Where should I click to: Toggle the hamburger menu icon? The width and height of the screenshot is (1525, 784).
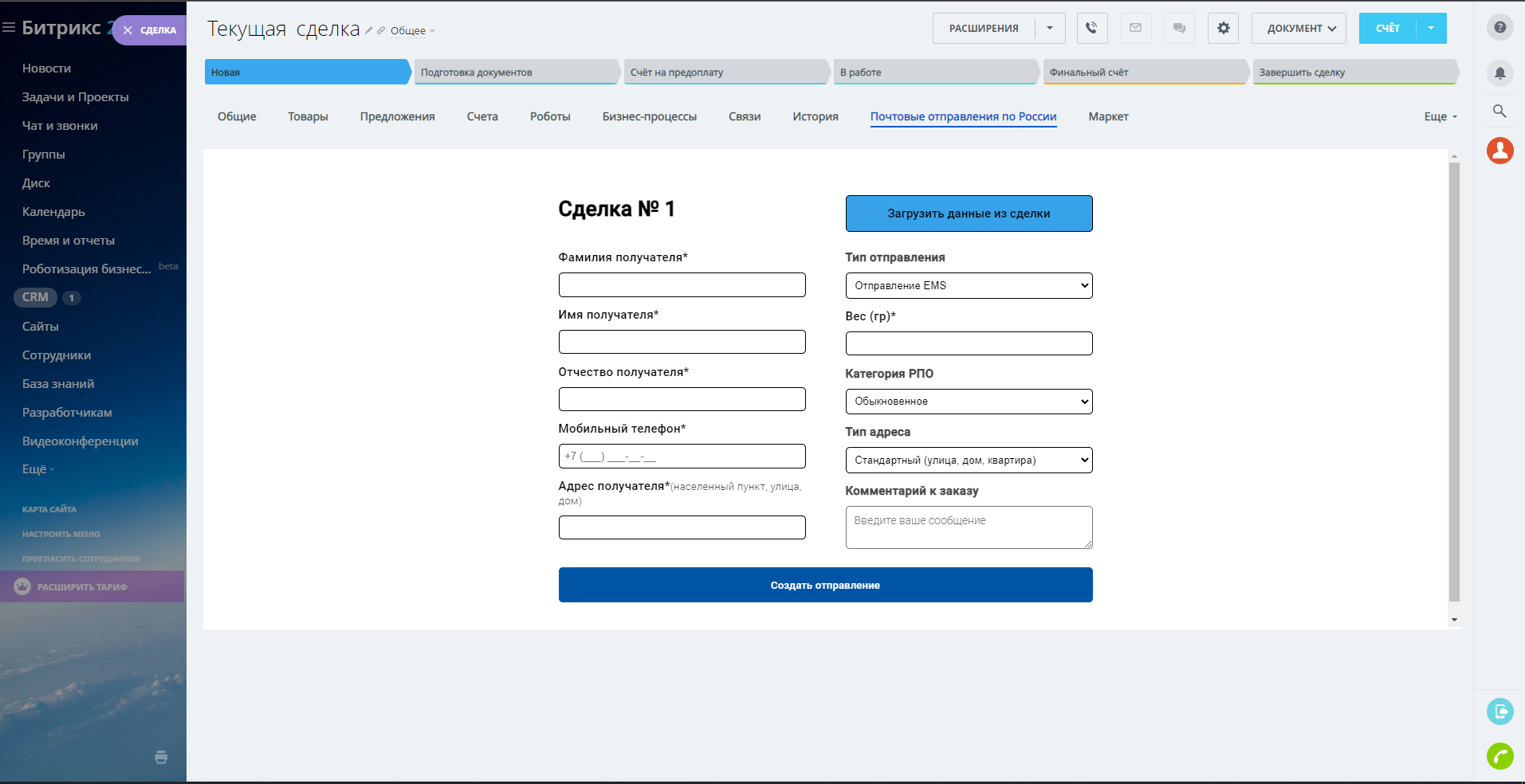[9, 28]
